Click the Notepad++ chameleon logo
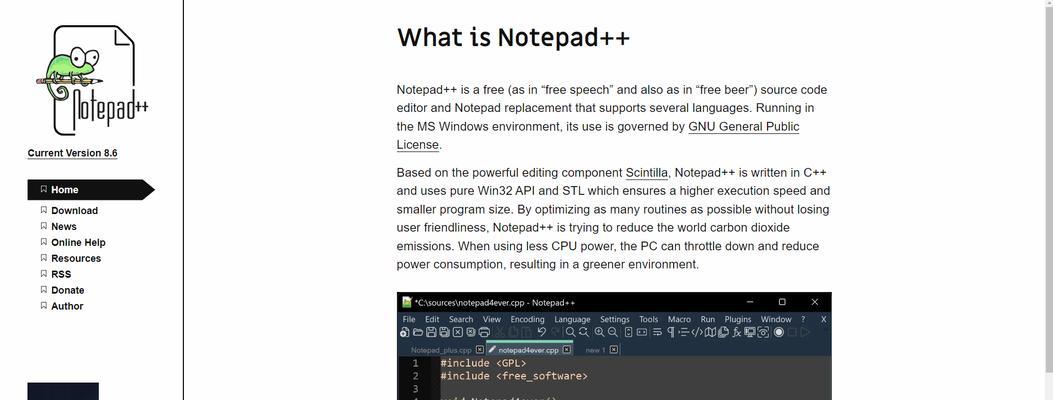Screen dimensions: 1053x400 [x=91, y=80]
